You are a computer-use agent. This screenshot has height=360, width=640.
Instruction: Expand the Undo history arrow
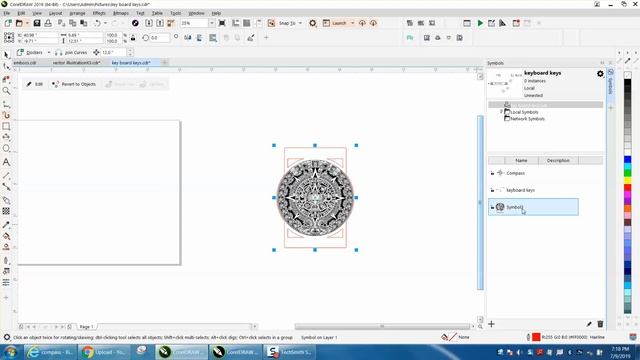(x=105, y=23)
